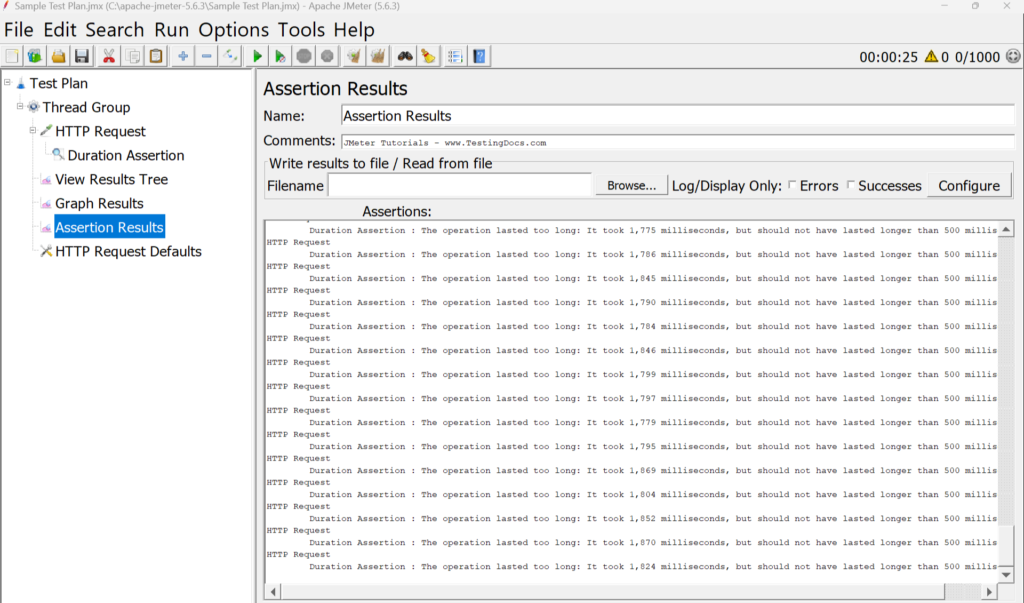
Task: Enable the Errors log filter checkbox
Action: pos(791,185)
